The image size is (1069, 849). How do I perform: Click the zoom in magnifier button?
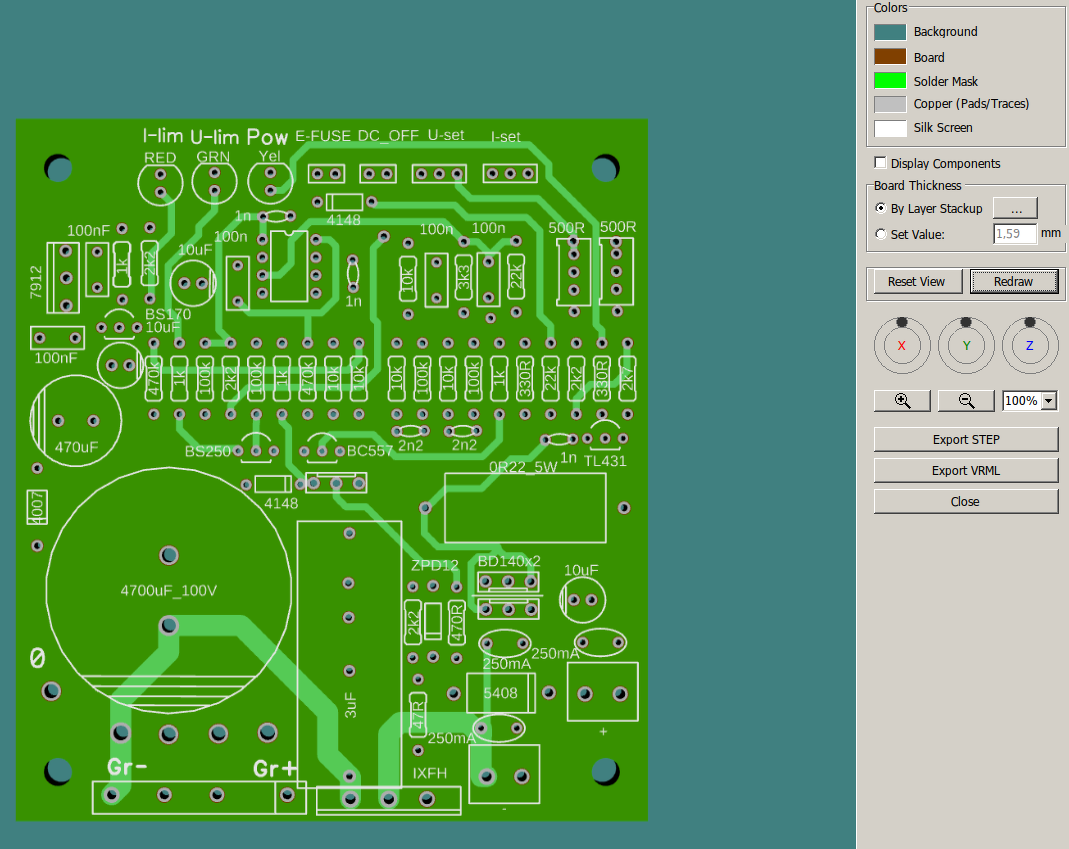902,400
